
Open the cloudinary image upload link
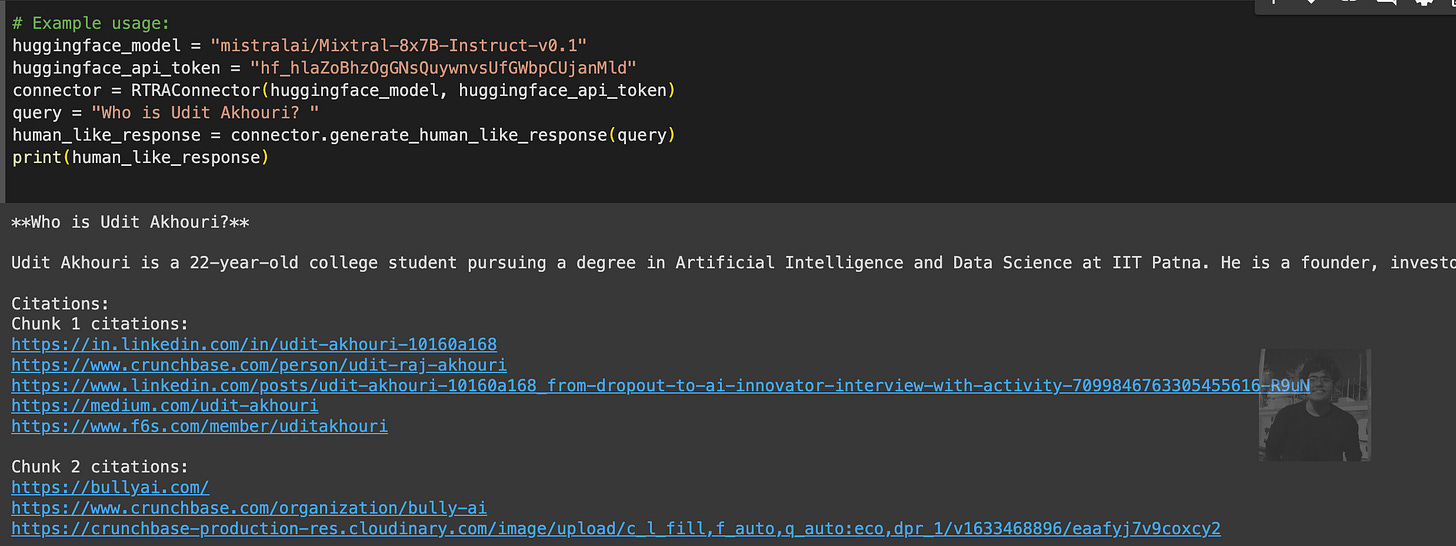(x=616, y=529)
